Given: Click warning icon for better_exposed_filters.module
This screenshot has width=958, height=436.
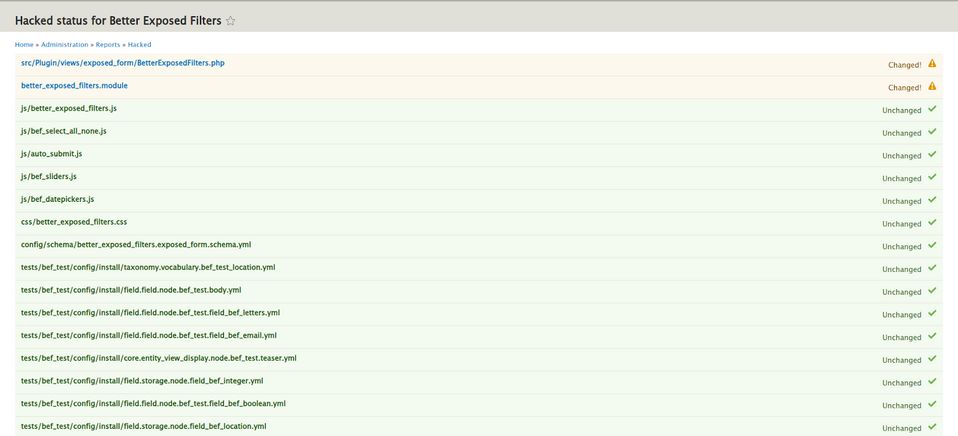Looking at the screenshot, I should click(932, 85).
